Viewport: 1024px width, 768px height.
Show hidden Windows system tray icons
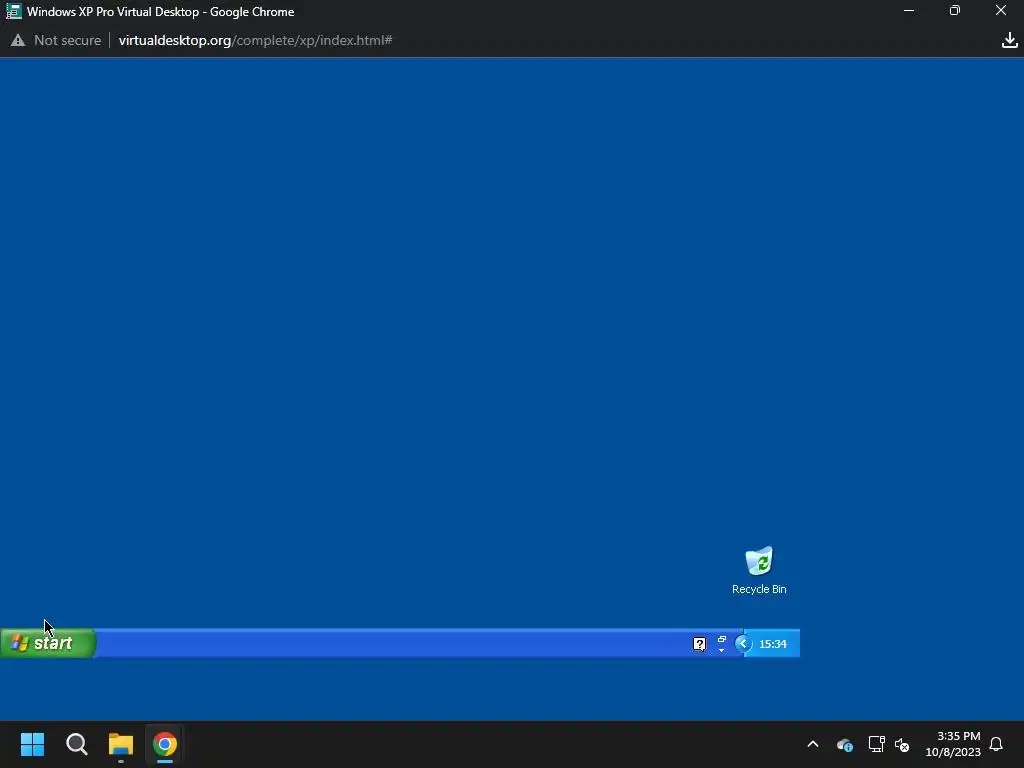coord(813,744)
